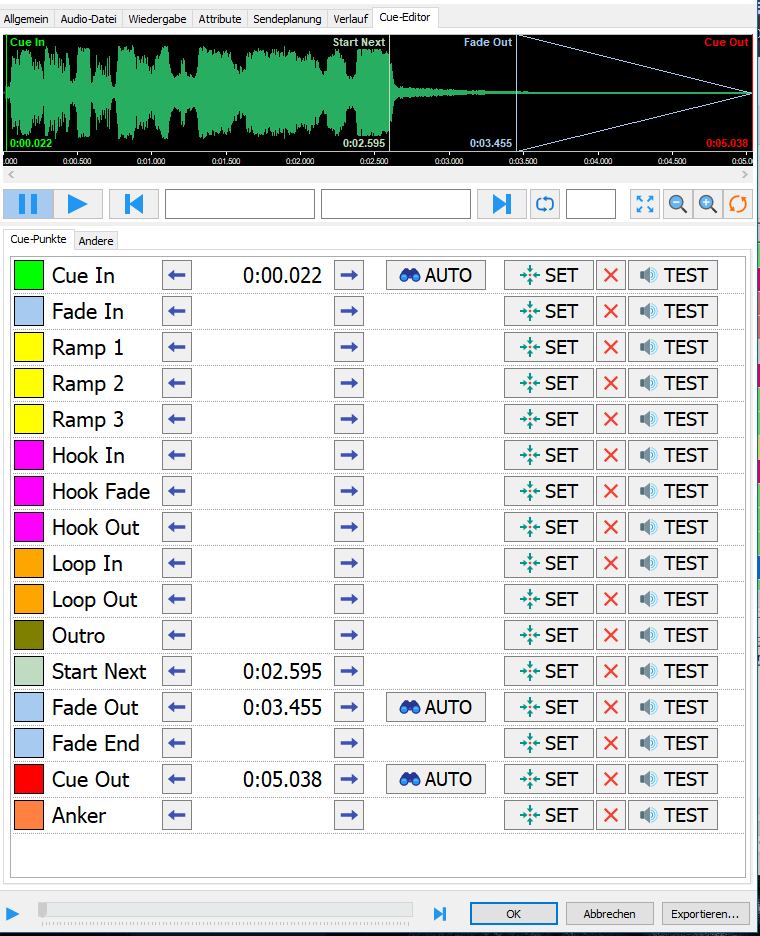Set the Hook In cue point
Image resolution: width=760 pixels, height=936 pixels.
[x=549, y=455]
